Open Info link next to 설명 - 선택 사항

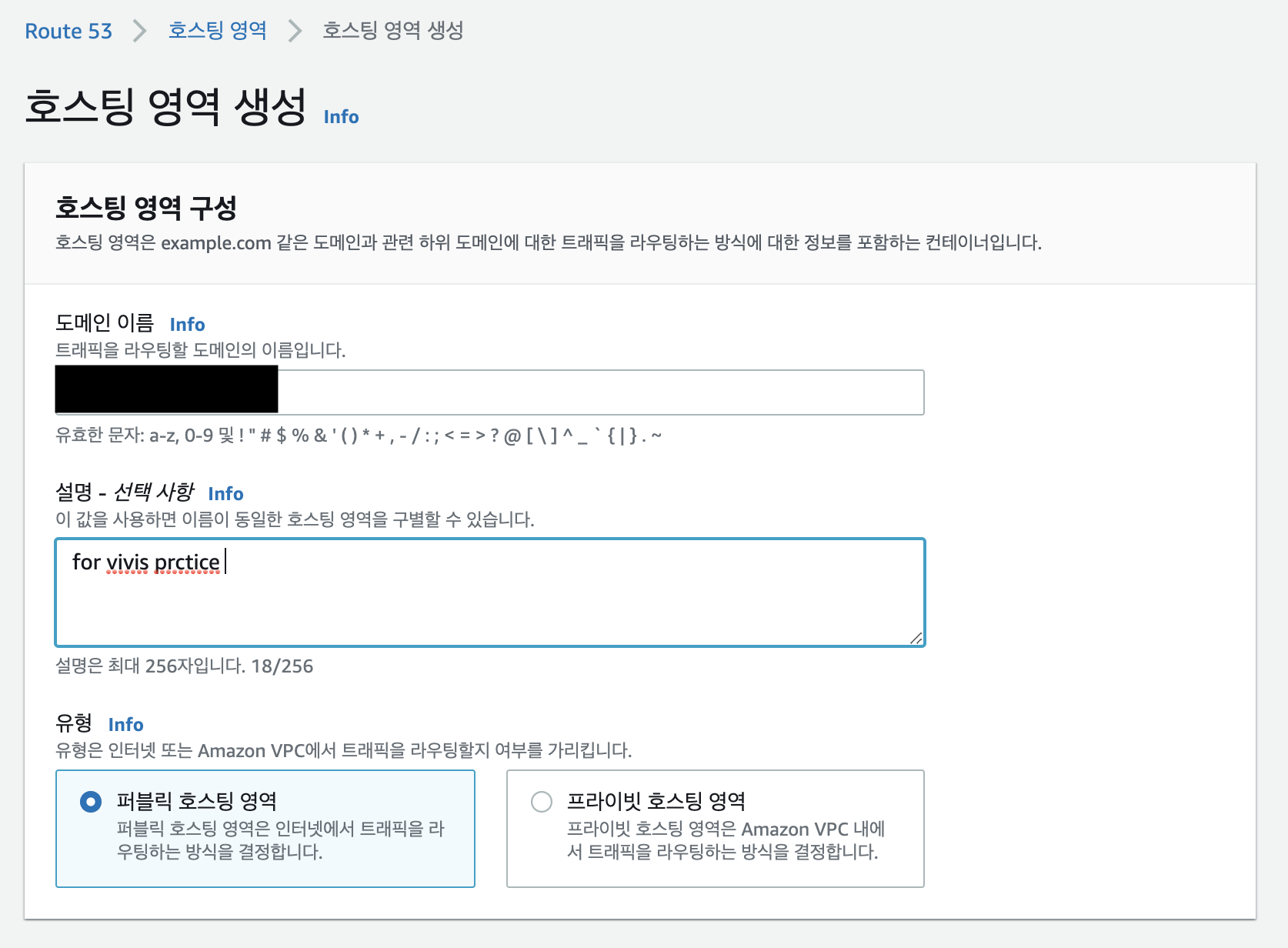(225, 493)
